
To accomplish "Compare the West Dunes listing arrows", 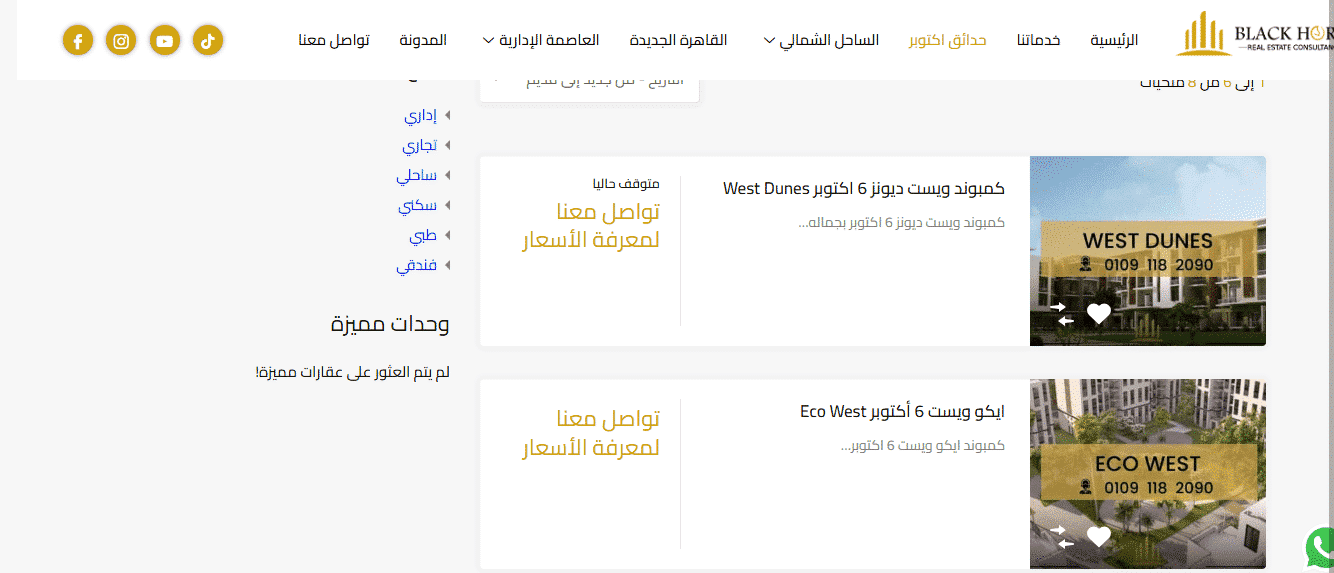I will coord(1062,314).
